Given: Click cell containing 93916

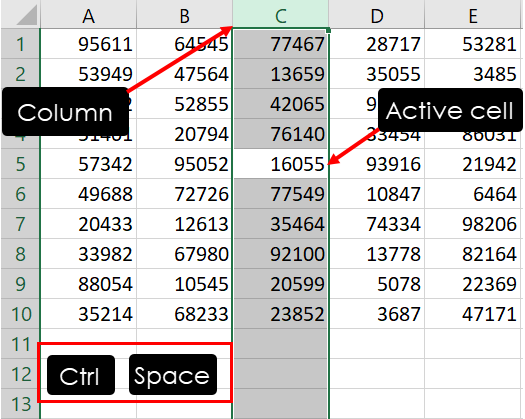Looking at the screenshot, I should (377, 164).
